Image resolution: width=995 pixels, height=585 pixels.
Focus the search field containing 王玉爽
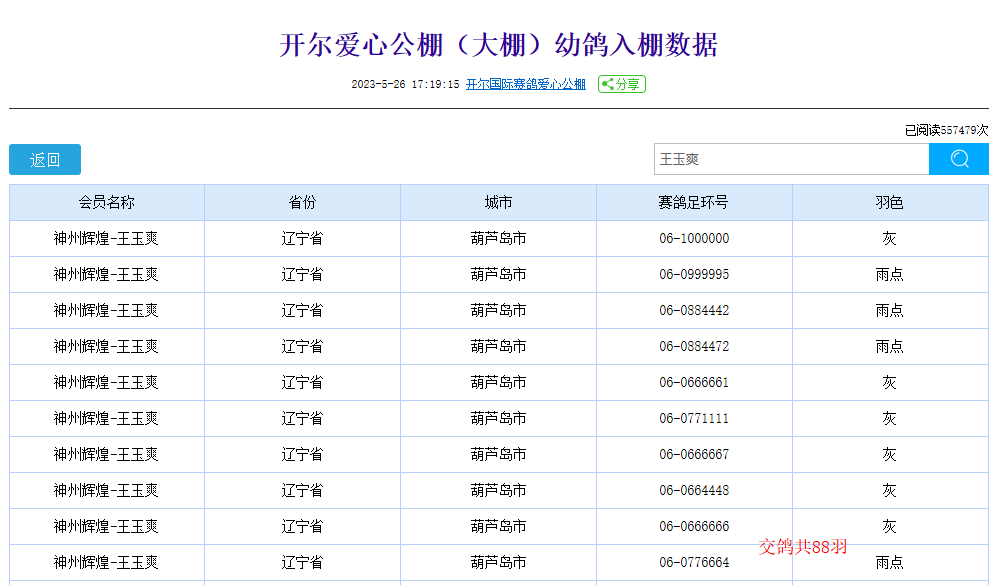790,159
